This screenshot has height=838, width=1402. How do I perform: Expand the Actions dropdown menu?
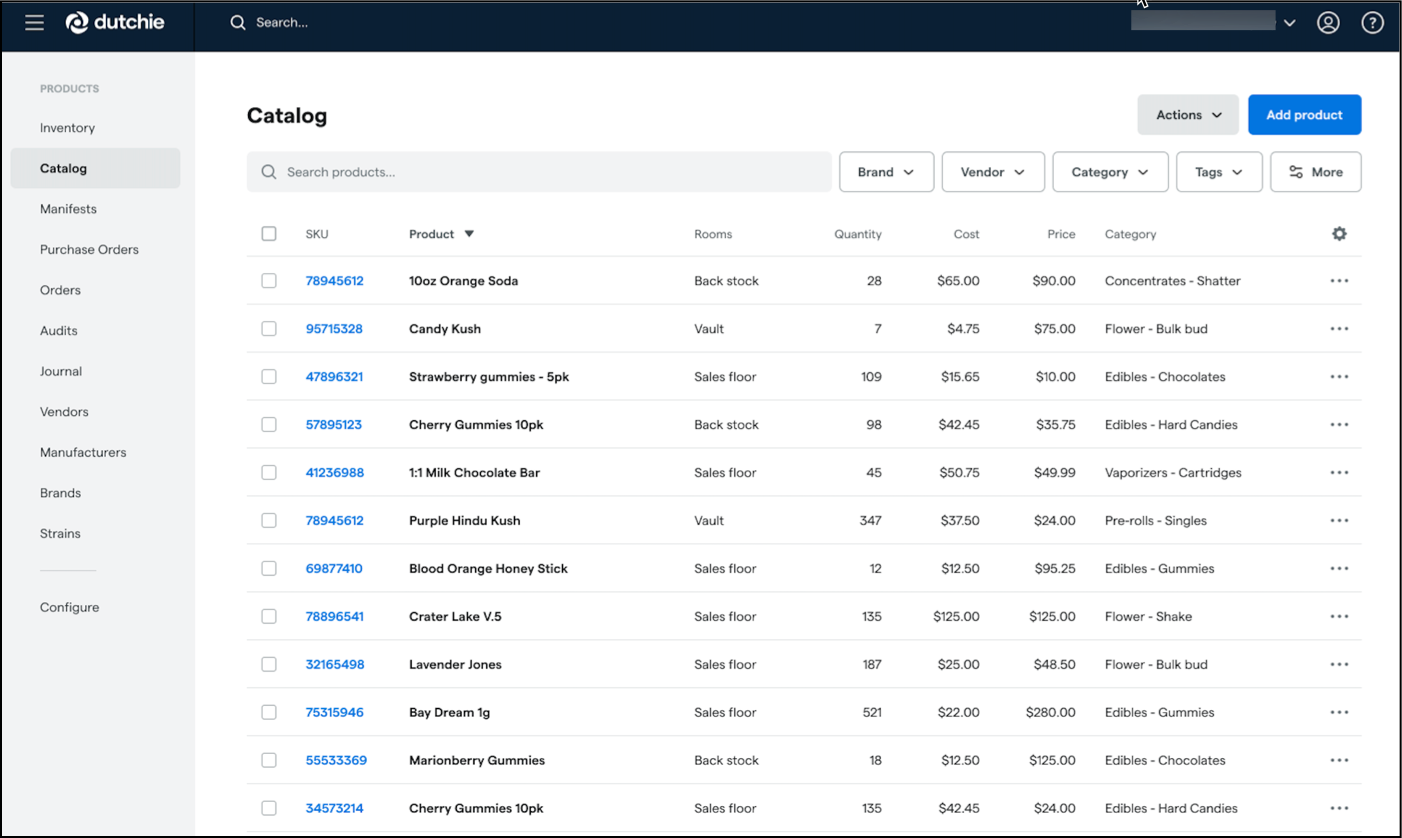(x=1188, y=115)
